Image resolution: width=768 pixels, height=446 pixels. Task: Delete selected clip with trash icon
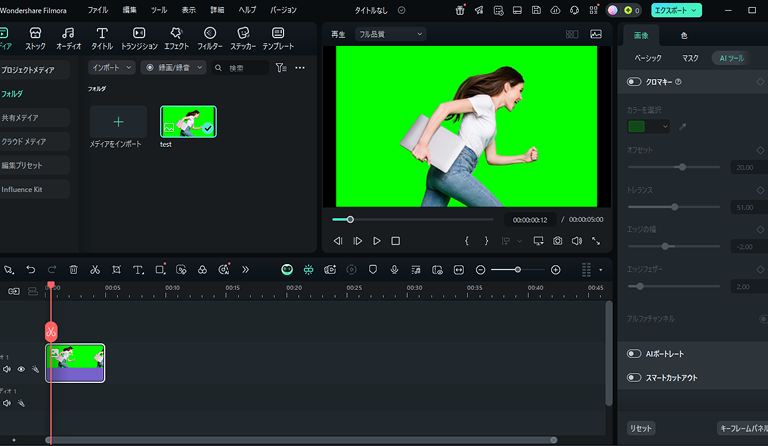pyautogui.click(x=73, y=270)
